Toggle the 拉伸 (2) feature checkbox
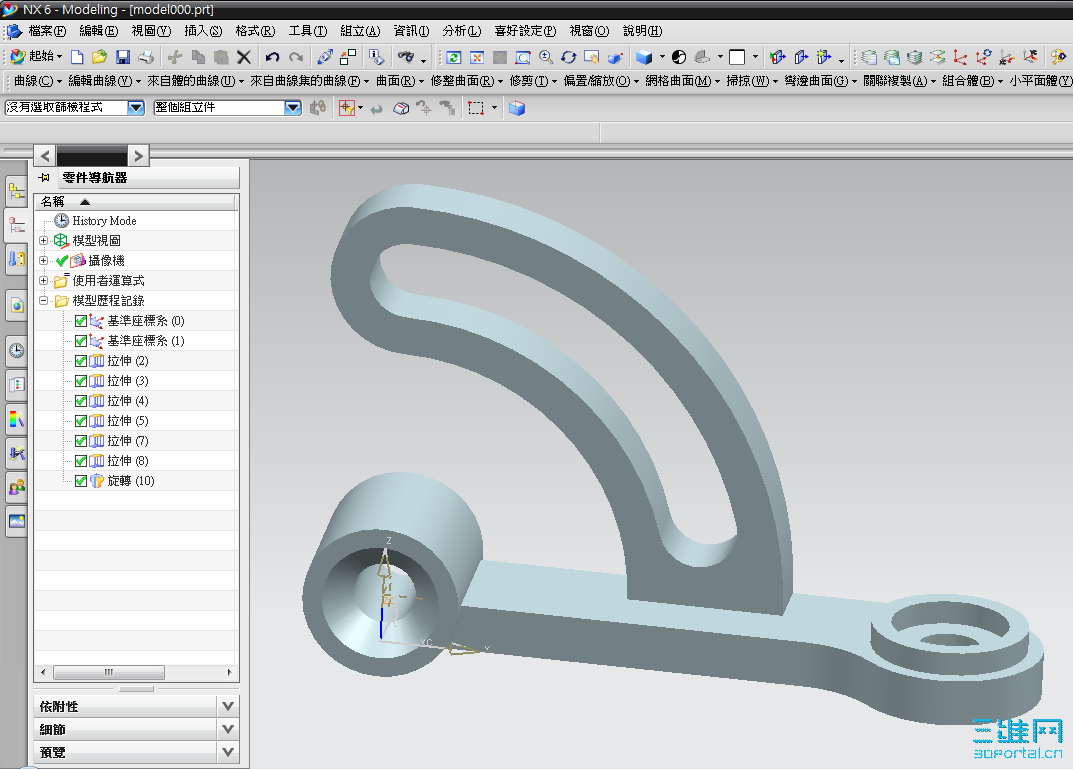This screenshot has width=1073, height=769. 81,361
